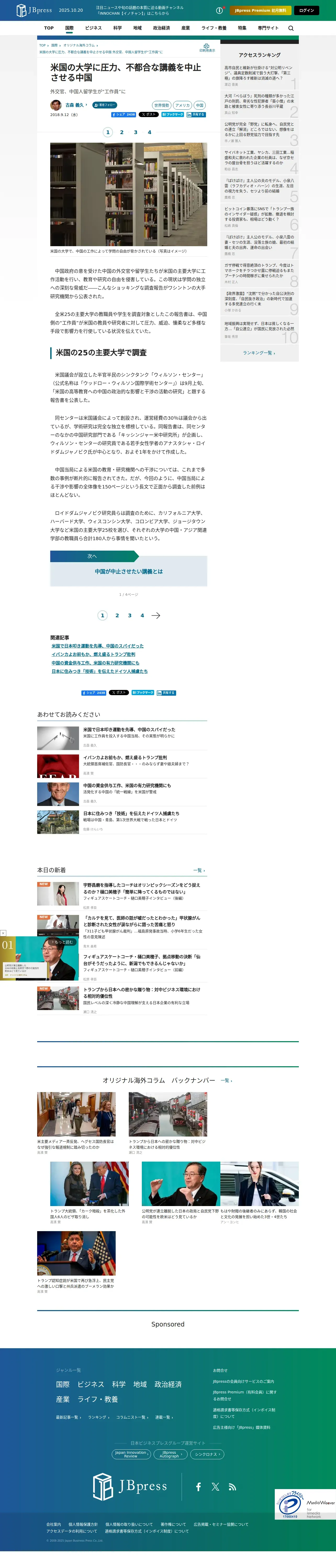Click the bottom LinkedIn share button
This screenshot has height=1568, width=336.
point(166,693)
